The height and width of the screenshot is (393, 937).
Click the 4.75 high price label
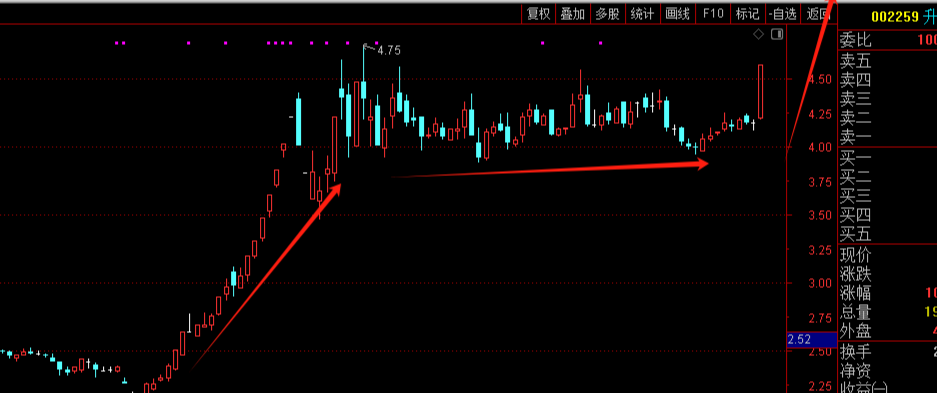click(389, 51)
